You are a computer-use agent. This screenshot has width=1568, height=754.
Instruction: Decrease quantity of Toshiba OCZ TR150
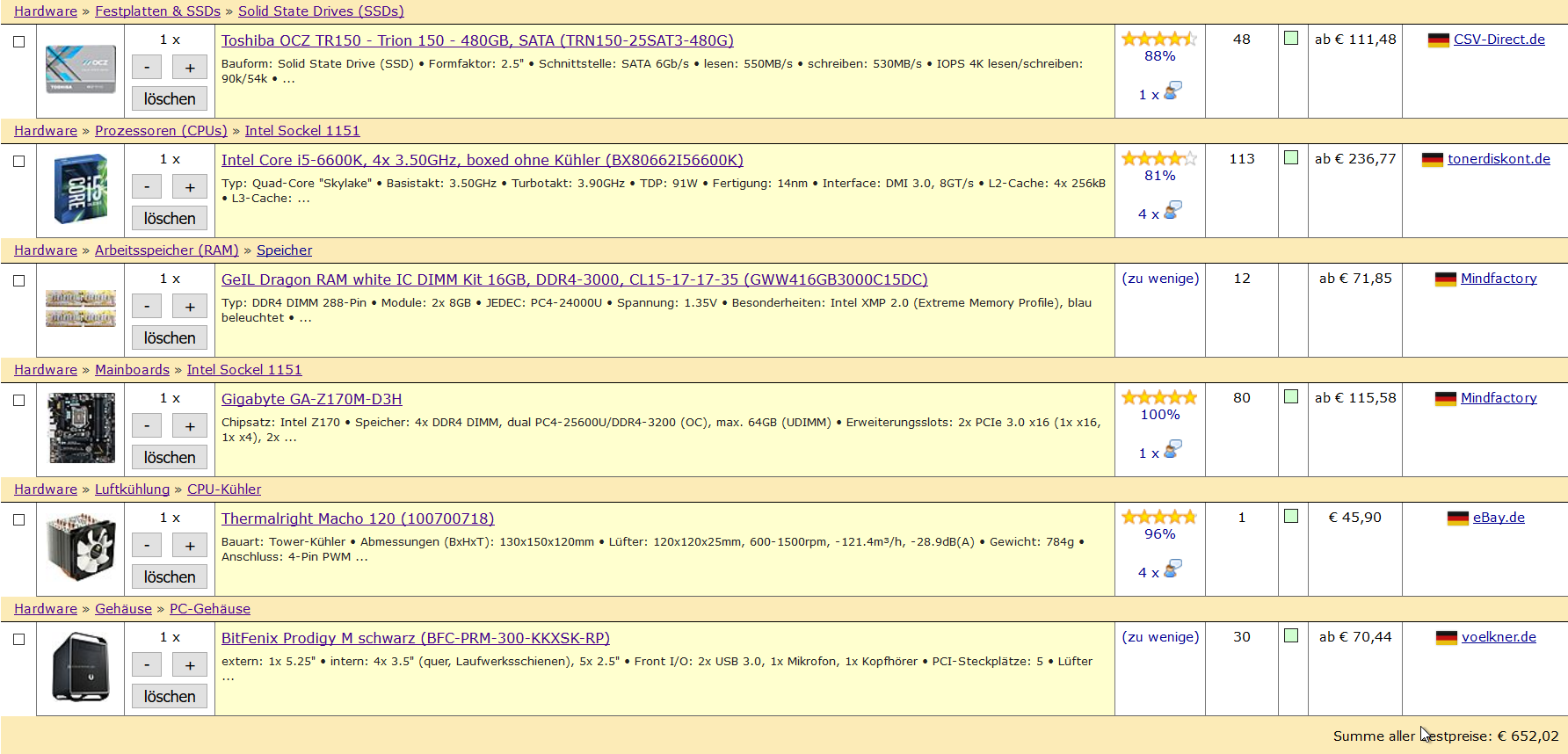pos(147,68)
